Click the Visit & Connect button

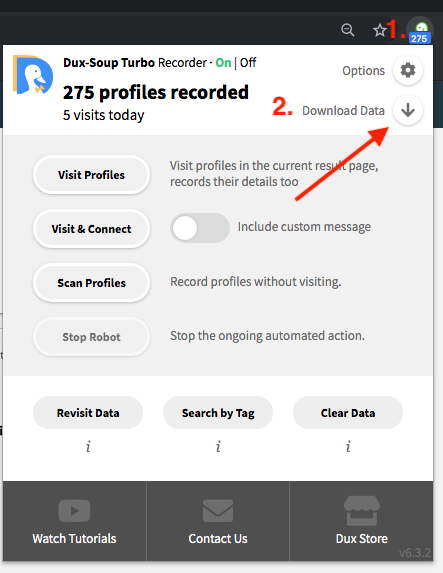tap(91, 229)
